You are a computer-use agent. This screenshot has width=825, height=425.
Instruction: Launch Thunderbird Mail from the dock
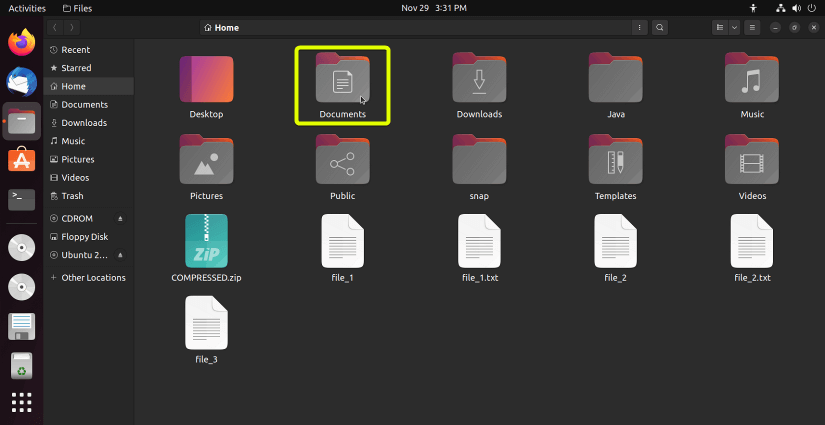22,82
